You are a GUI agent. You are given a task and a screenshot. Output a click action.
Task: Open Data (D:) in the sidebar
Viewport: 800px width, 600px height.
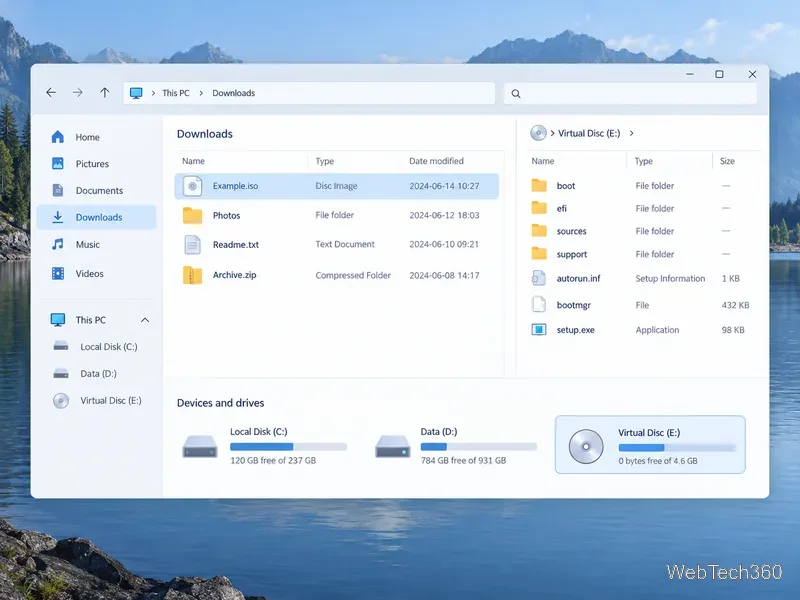pyautogui.click(x=97, y=373)
